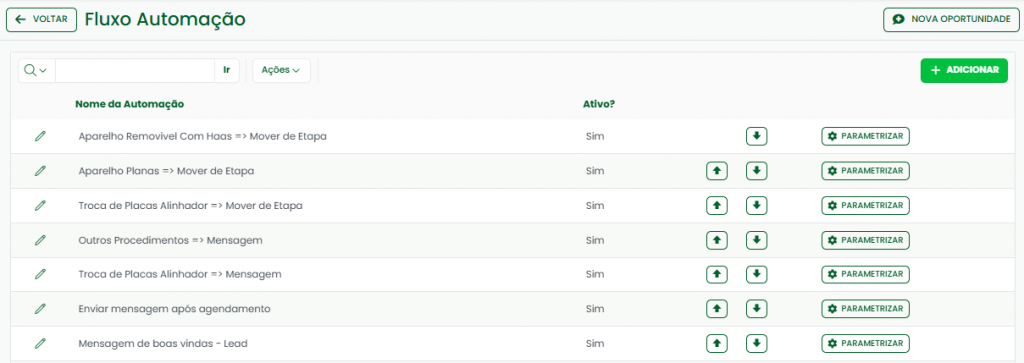Open the search column selector dropdown
The width and height of the screenshot is (1024, 363).
[x=37, y=71]
